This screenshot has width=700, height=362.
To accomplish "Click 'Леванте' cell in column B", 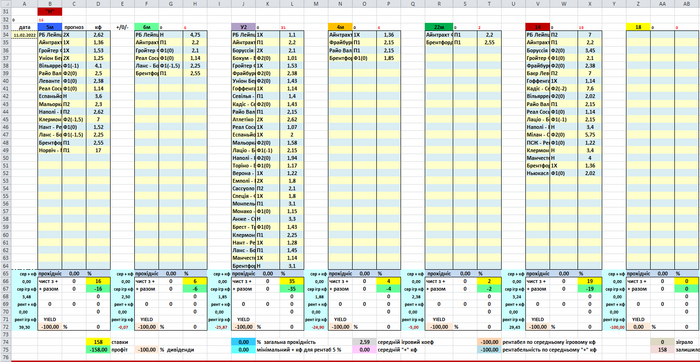I will point(50,81).
